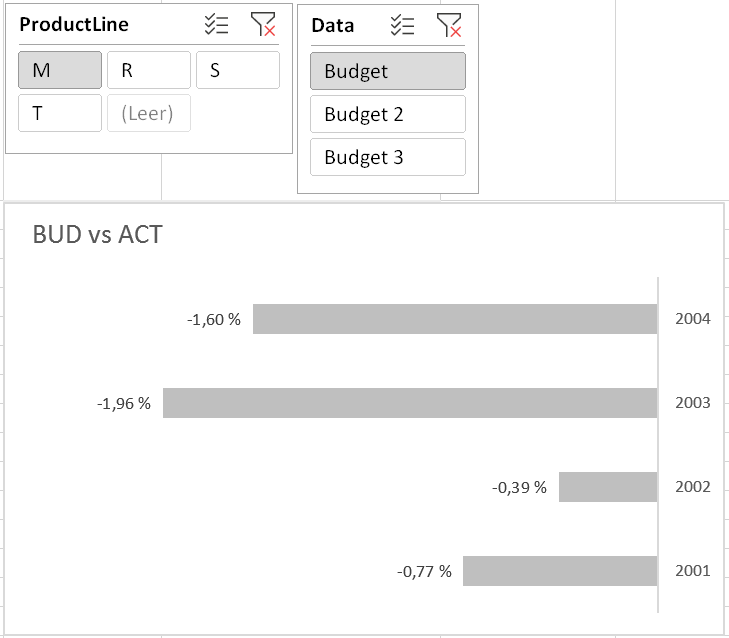This screenshot has width=729, height=638.
Task: Toggle multi-select in Data slicer
Action: [x=402, y=25]
